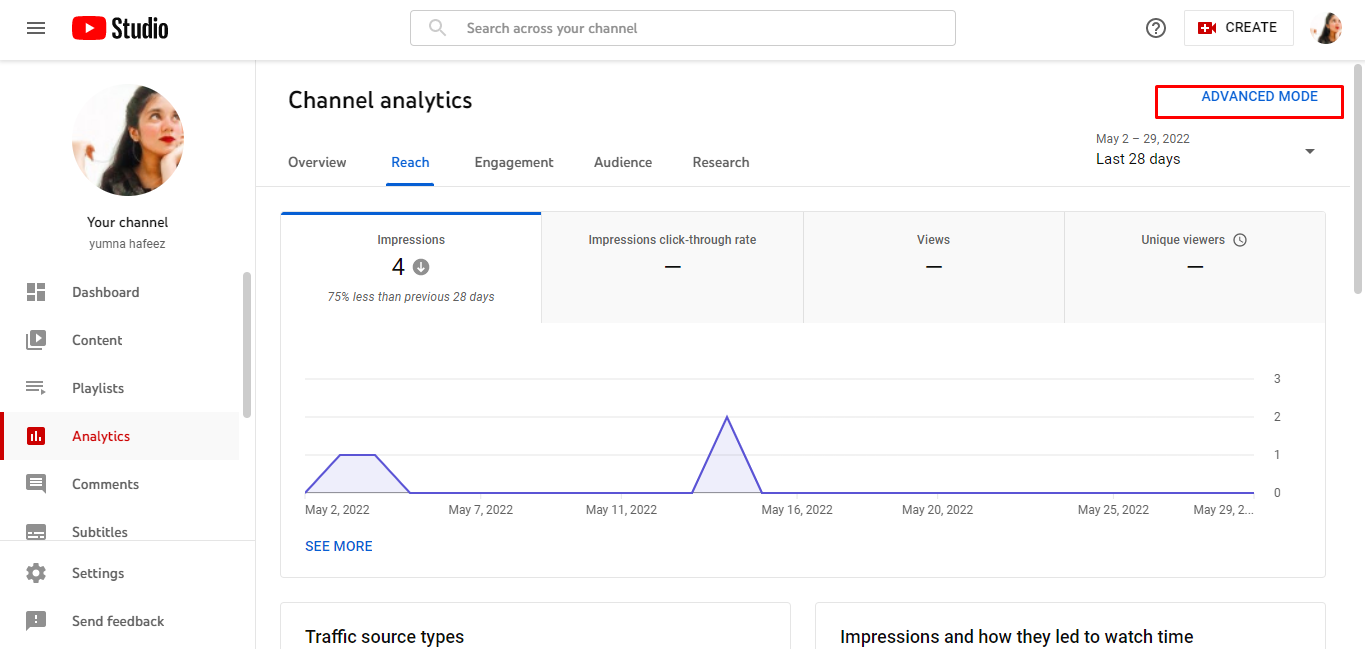Click the Send feedback icon
Screen dimensions: 1365x649
point(37,621)
